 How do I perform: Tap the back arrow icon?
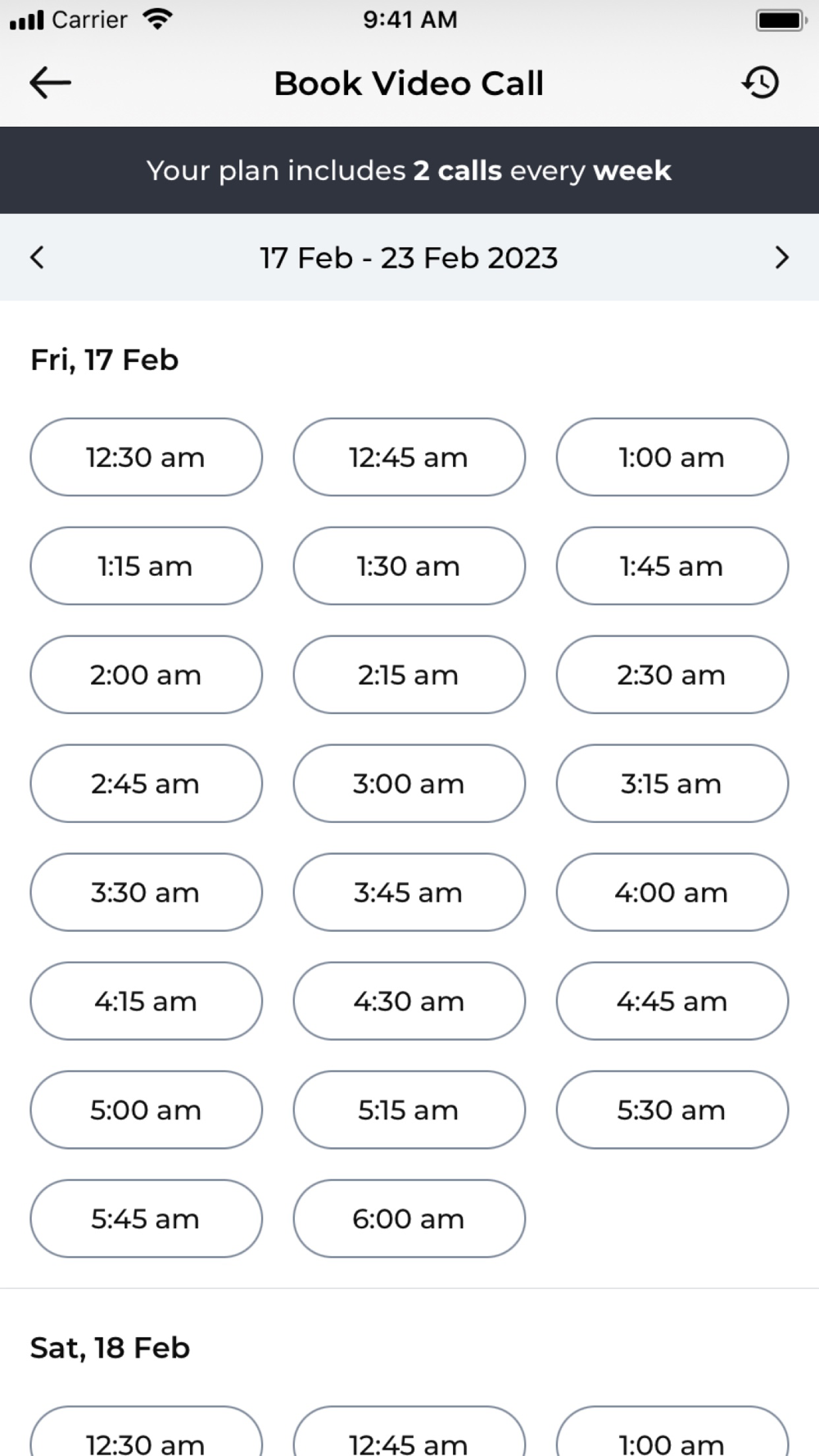tap(50, 83)
